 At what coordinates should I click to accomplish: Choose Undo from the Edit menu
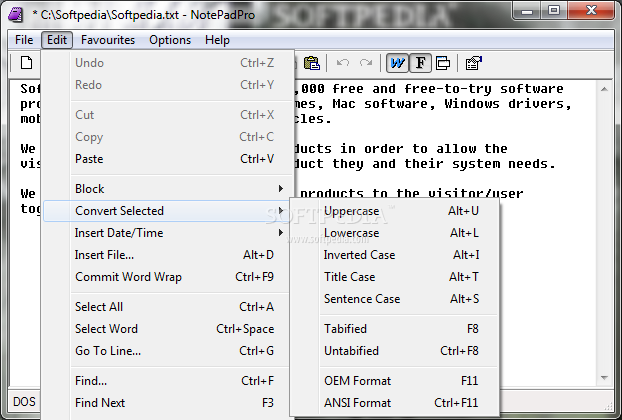[168, 63]
